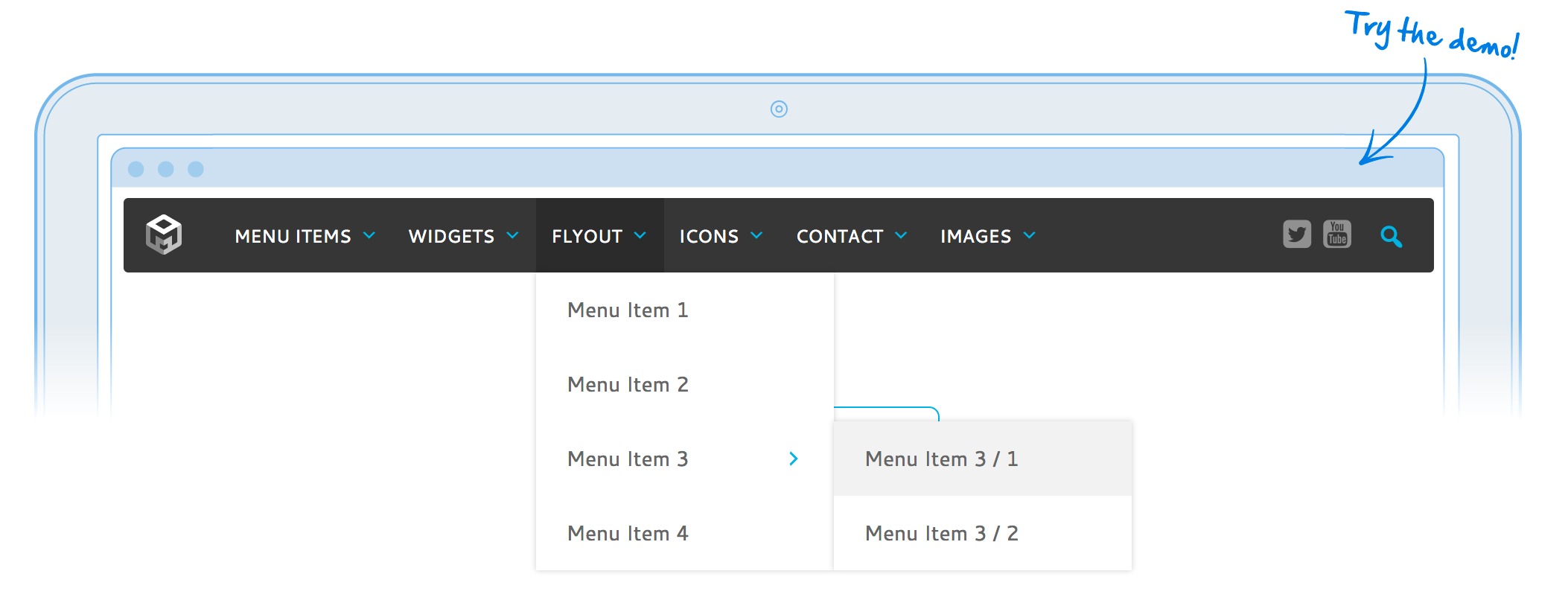Click the first browser window dot
The image size is (1568, 606).
(x=136, y=169)
